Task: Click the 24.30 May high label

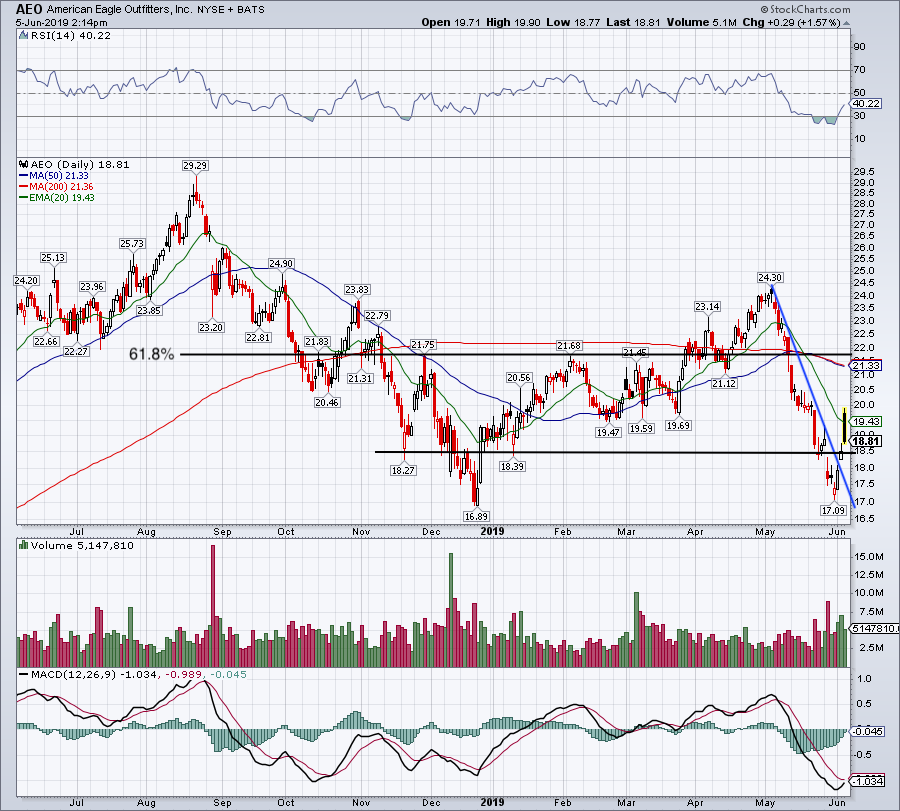Action: pyautogui.click(x=770, y=278)
